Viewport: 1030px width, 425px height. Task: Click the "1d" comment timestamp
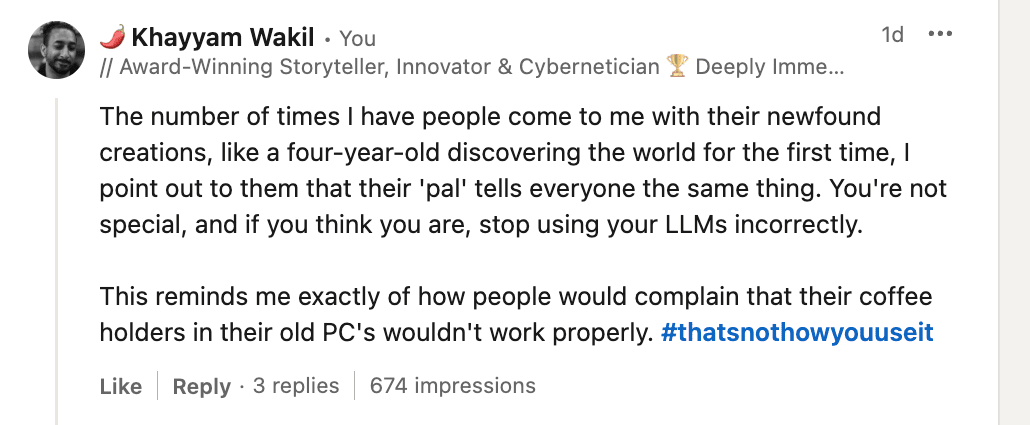[892, 35]
